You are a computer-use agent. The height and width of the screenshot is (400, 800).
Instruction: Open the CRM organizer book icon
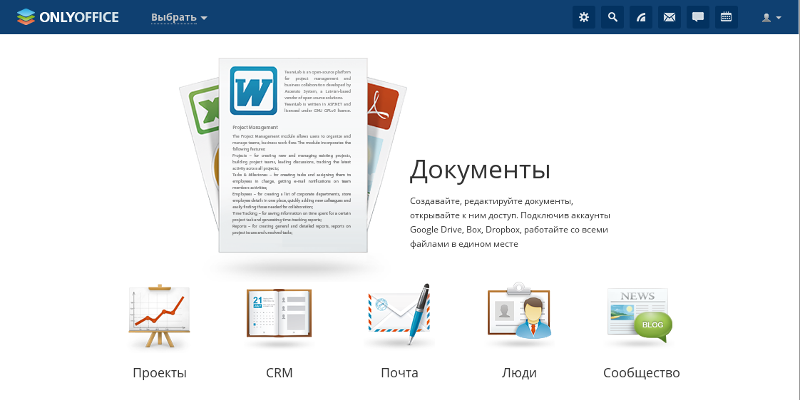tap(279, 312)
